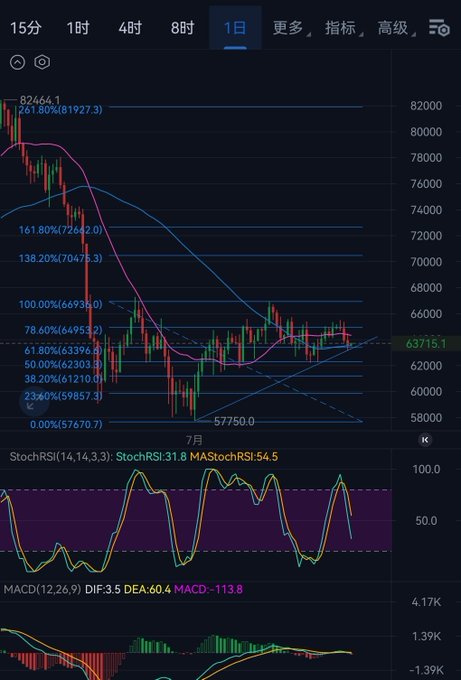
Task: Choose the 4时 interval
Action: coord(130,28)
